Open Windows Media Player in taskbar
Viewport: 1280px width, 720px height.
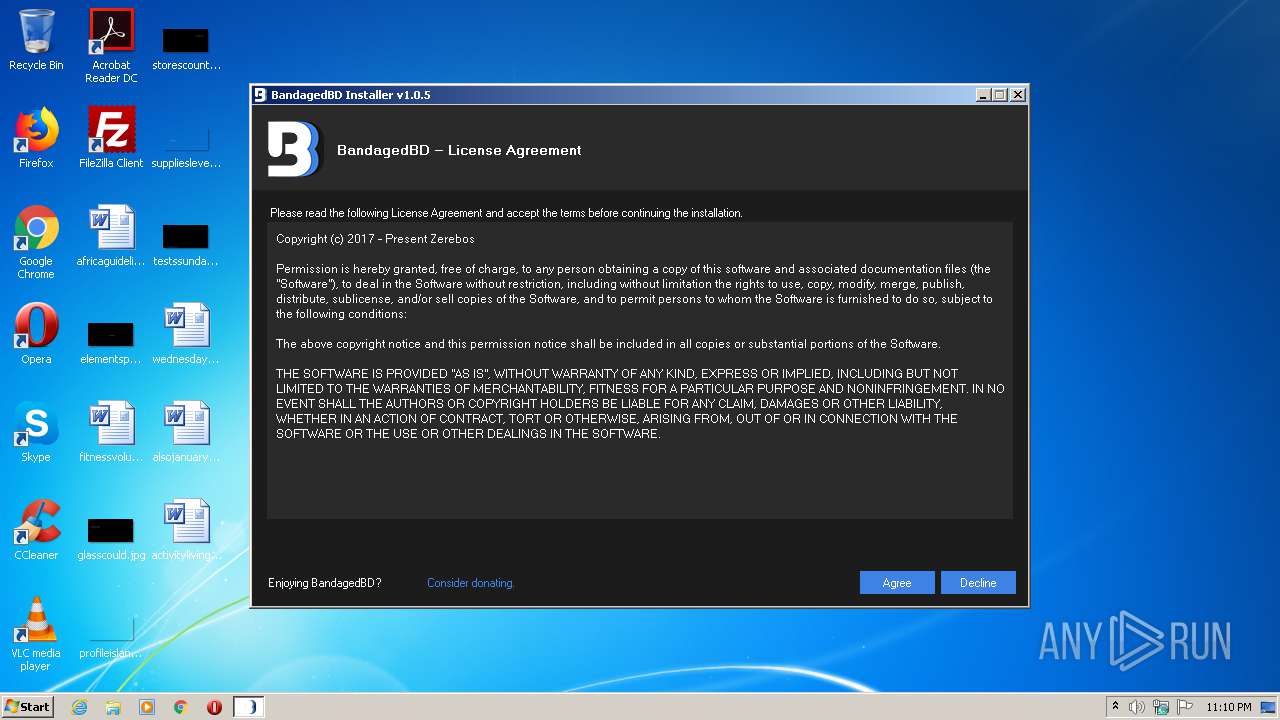pyautogui.click(x=147, y=707)
